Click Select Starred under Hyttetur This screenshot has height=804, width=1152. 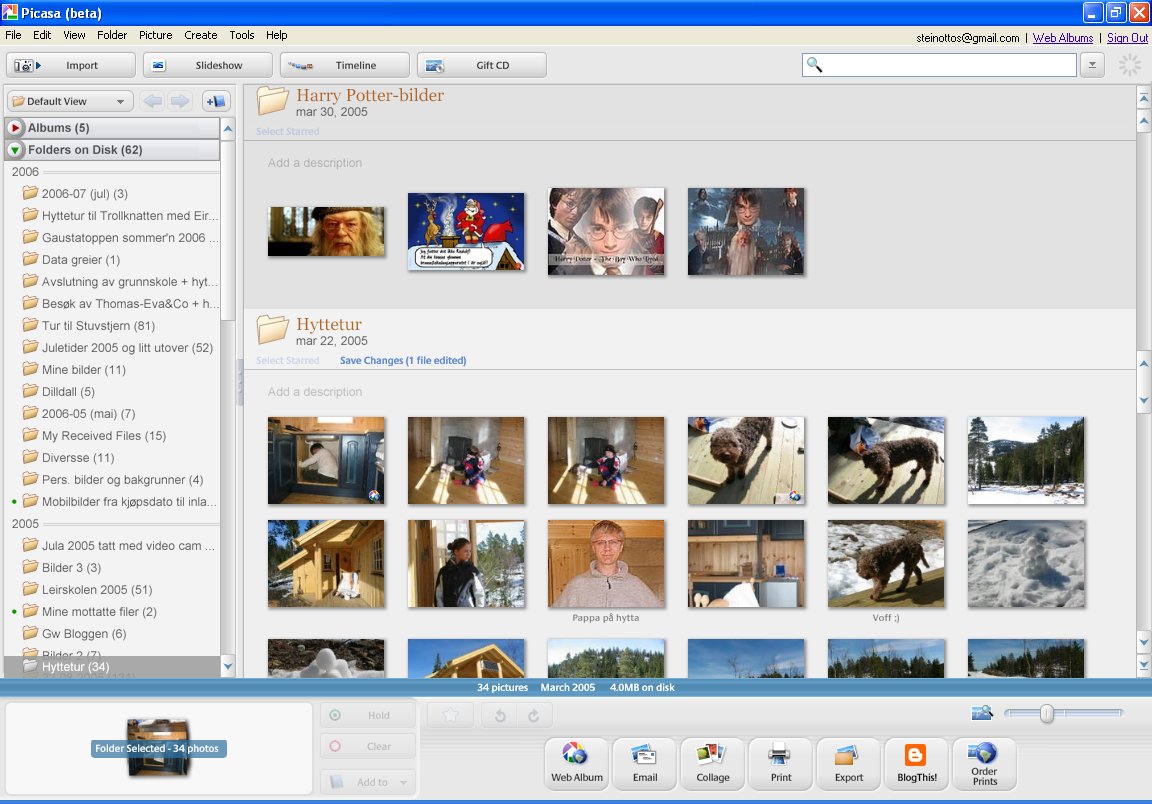click(x=287, y=361)
